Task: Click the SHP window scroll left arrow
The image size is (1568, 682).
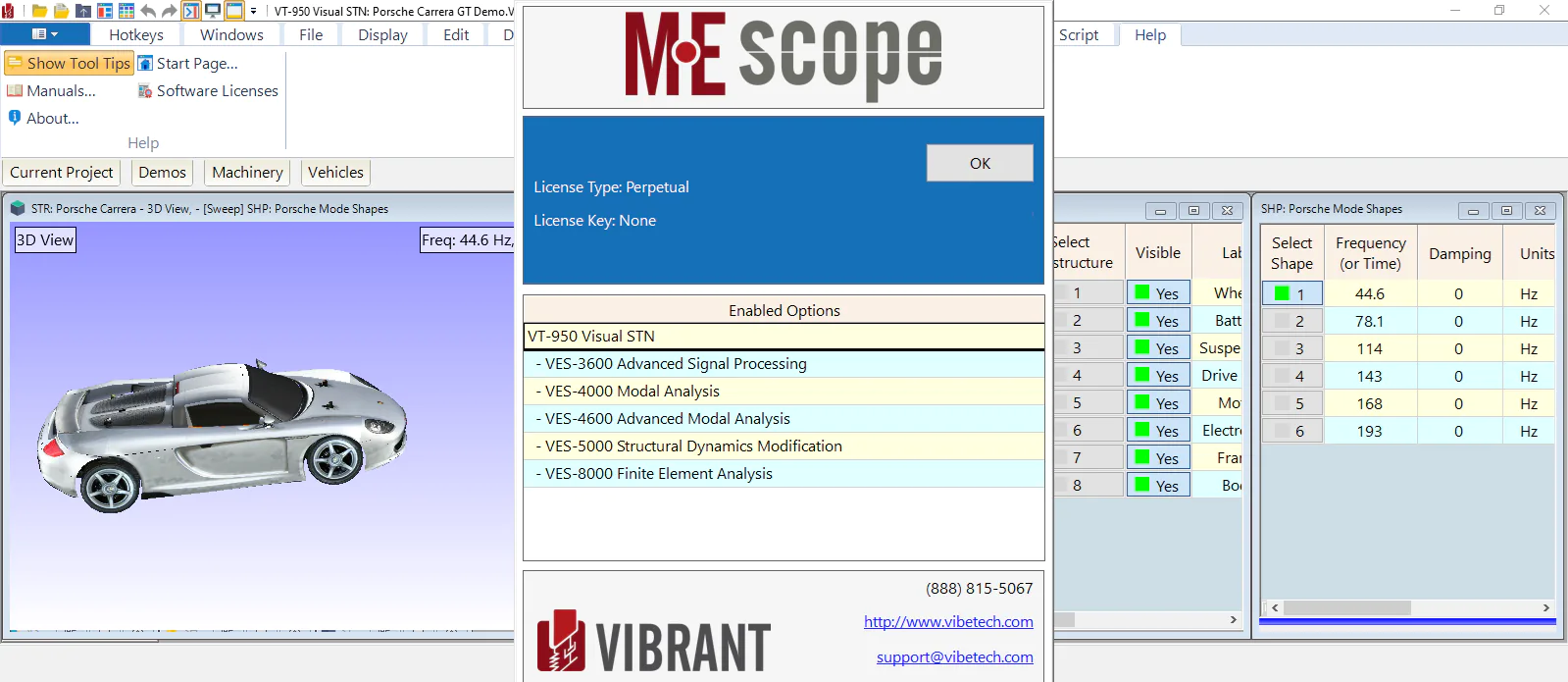Action: coord(1274,608)
